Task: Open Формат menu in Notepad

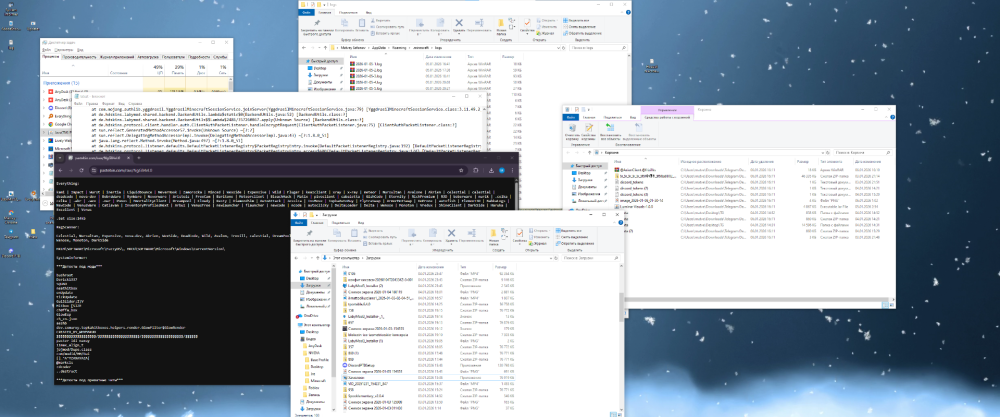Action: (x=108, y=103)
